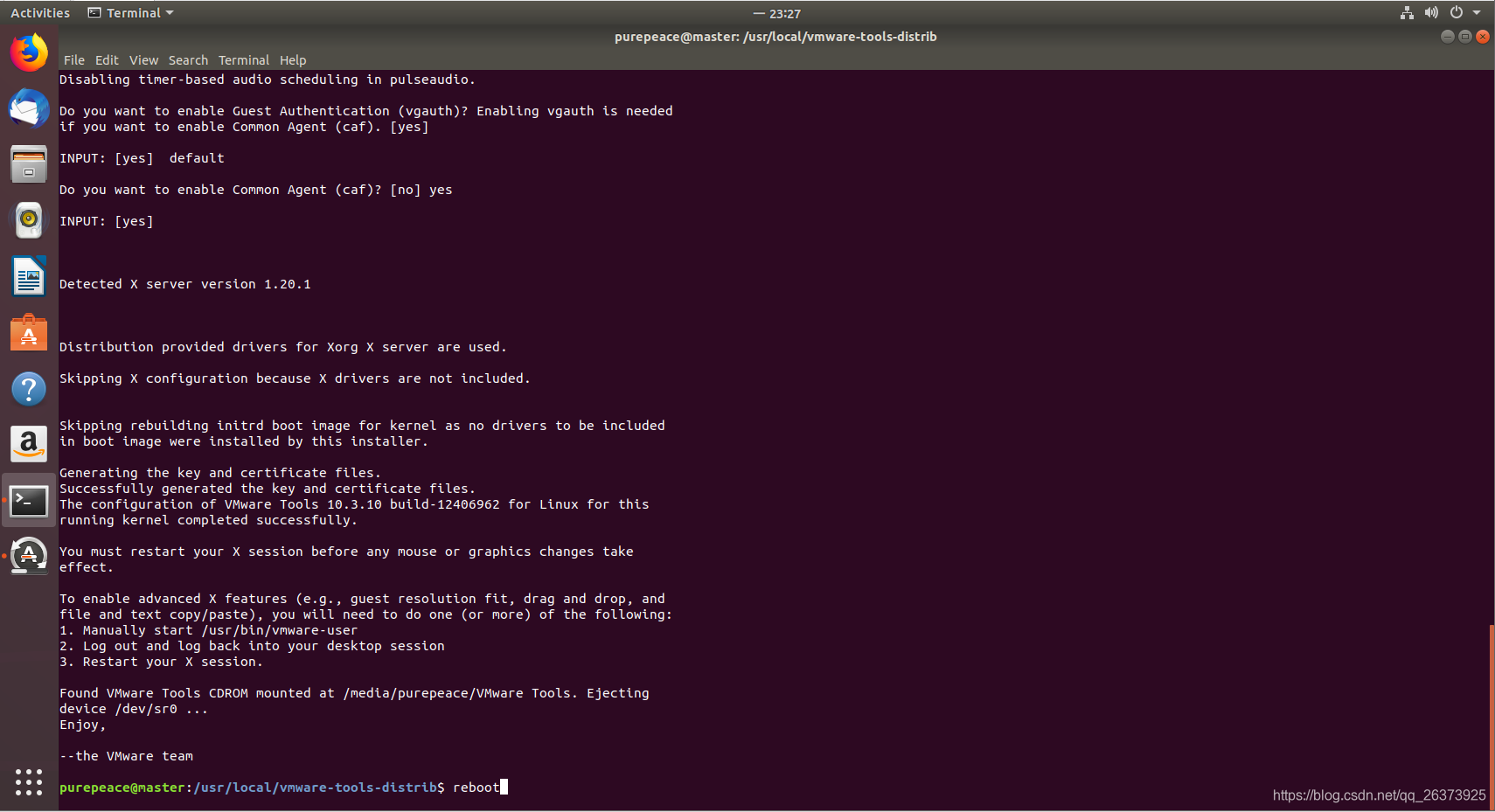Launch Amazon from the dock

click(x=29, y=444)
